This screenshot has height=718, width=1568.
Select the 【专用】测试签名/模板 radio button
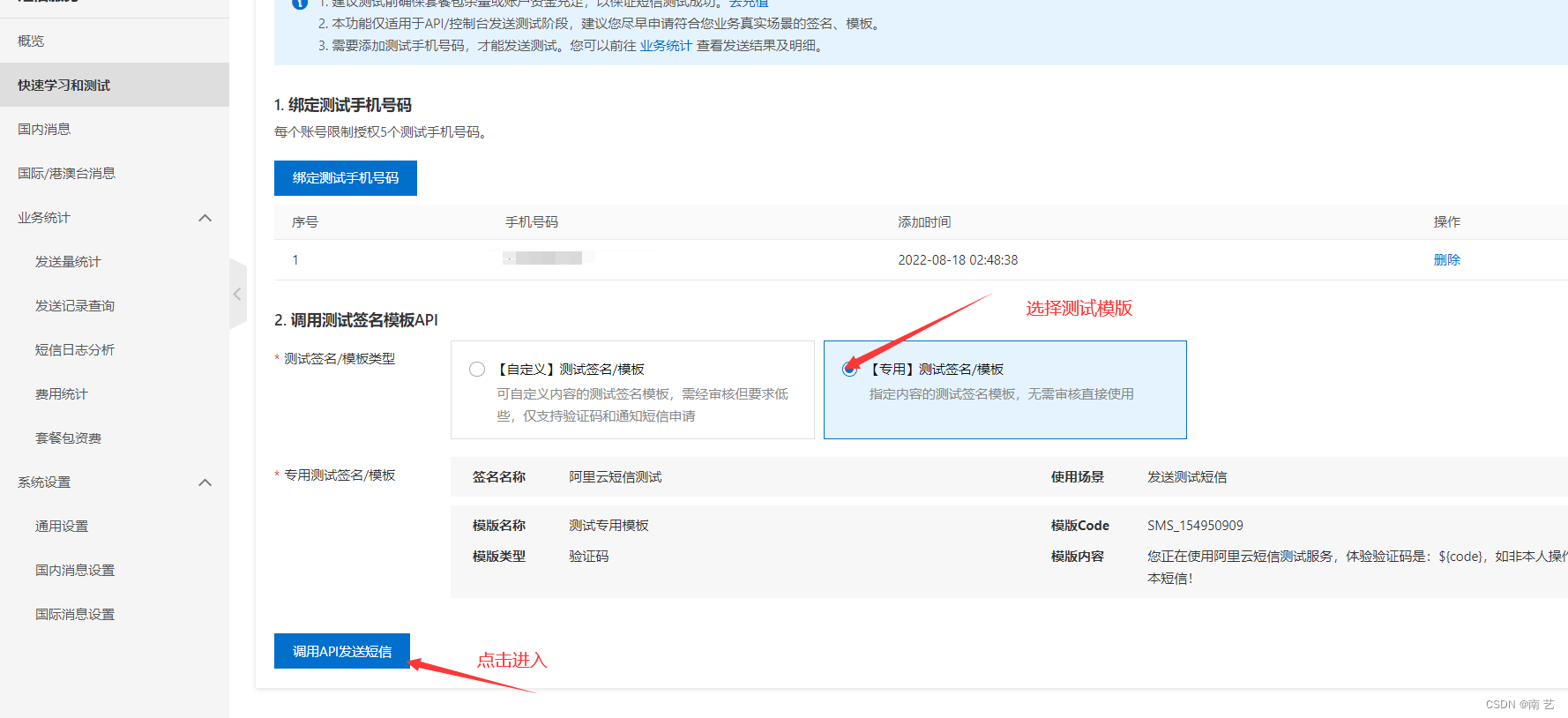pyautogui.click(x=849, y=369)
